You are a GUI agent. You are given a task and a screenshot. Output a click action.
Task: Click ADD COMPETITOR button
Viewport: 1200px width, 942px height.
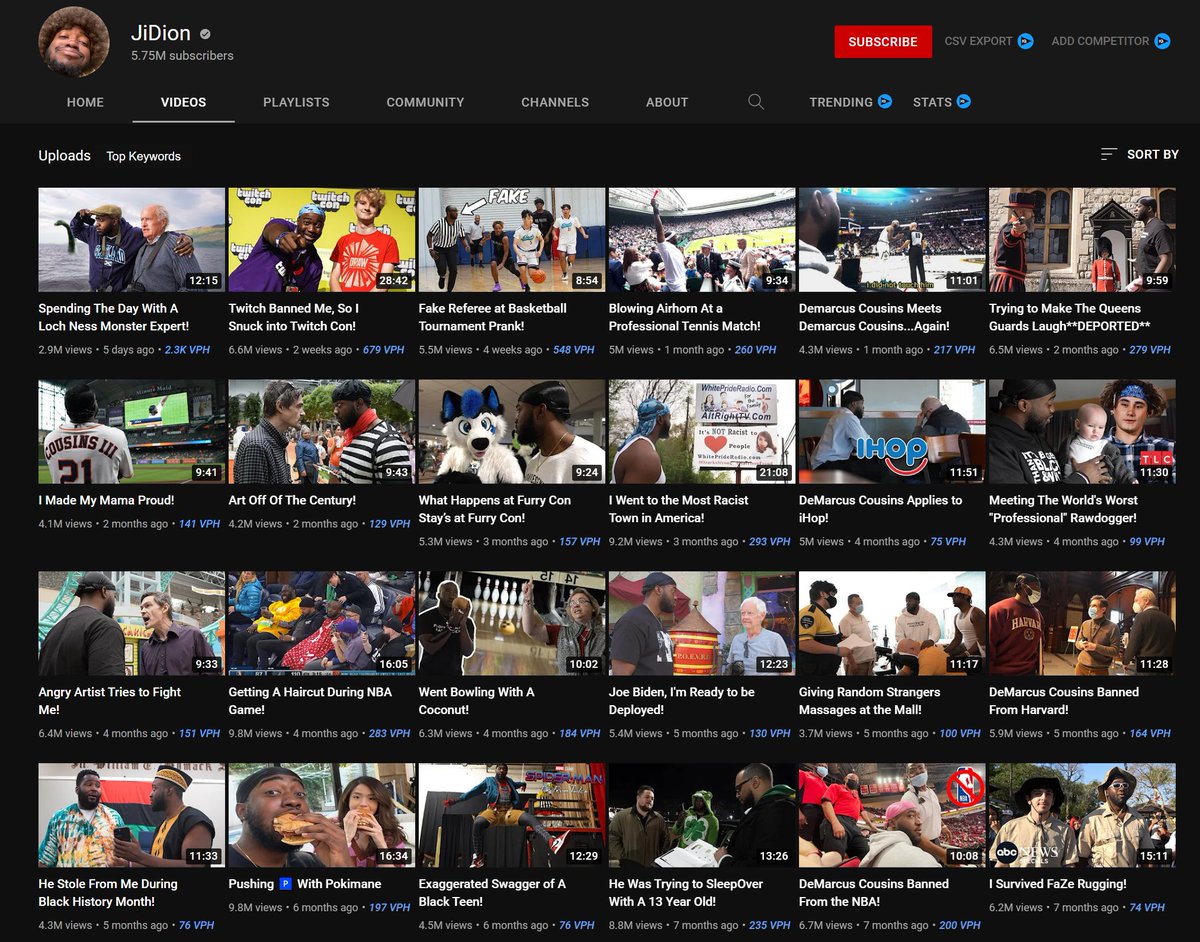click(x=1100, y=41)
